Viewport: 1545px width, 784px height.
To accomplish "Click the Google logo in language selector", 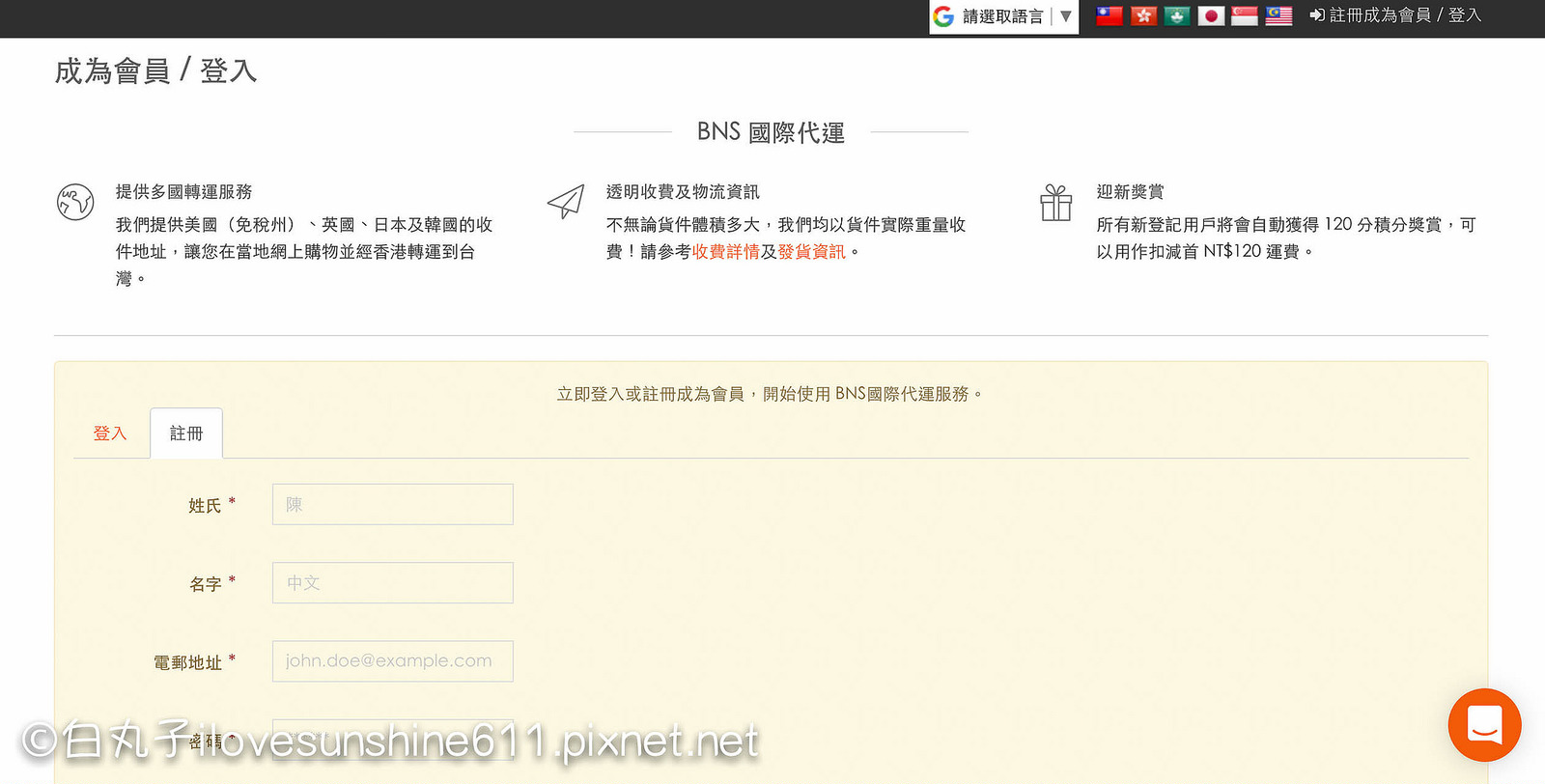I will (x=943, y=16).
